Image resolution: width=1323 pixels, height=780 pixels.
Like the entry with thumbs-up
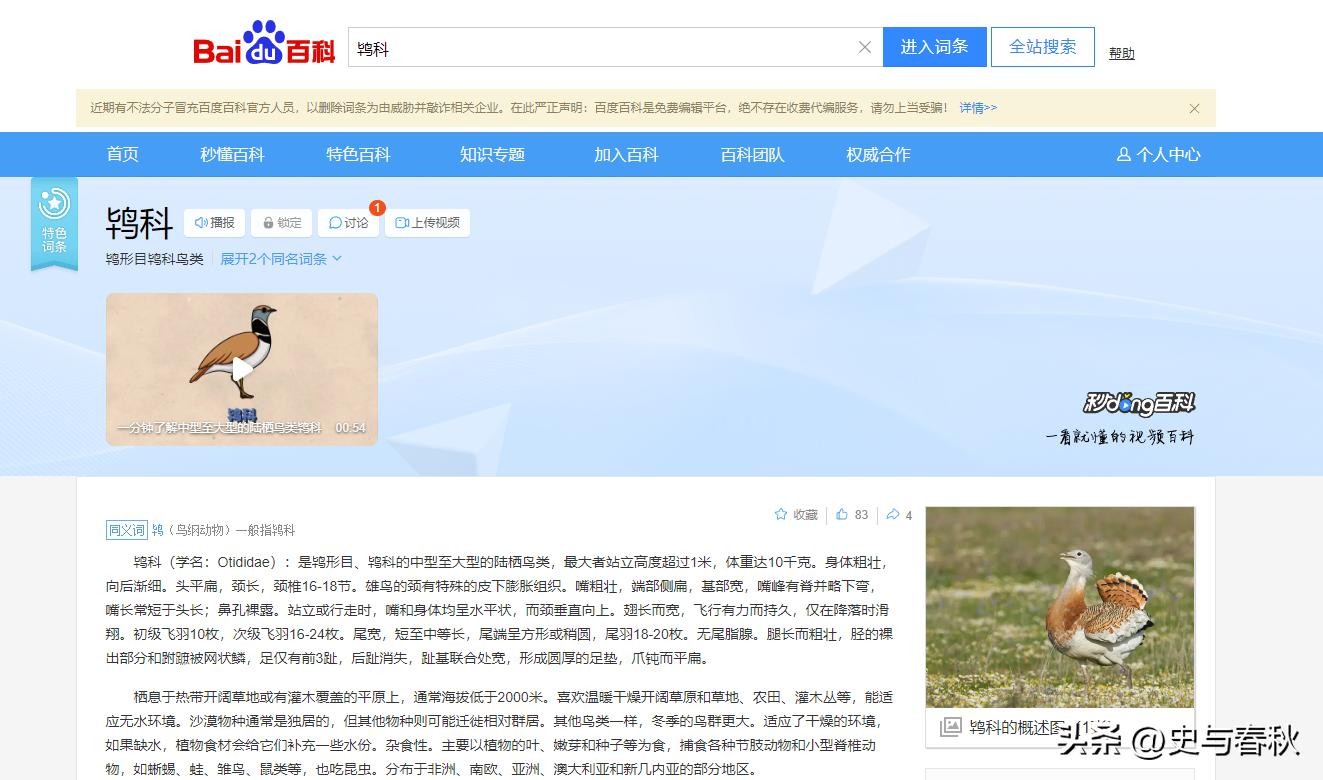(852, 515)
